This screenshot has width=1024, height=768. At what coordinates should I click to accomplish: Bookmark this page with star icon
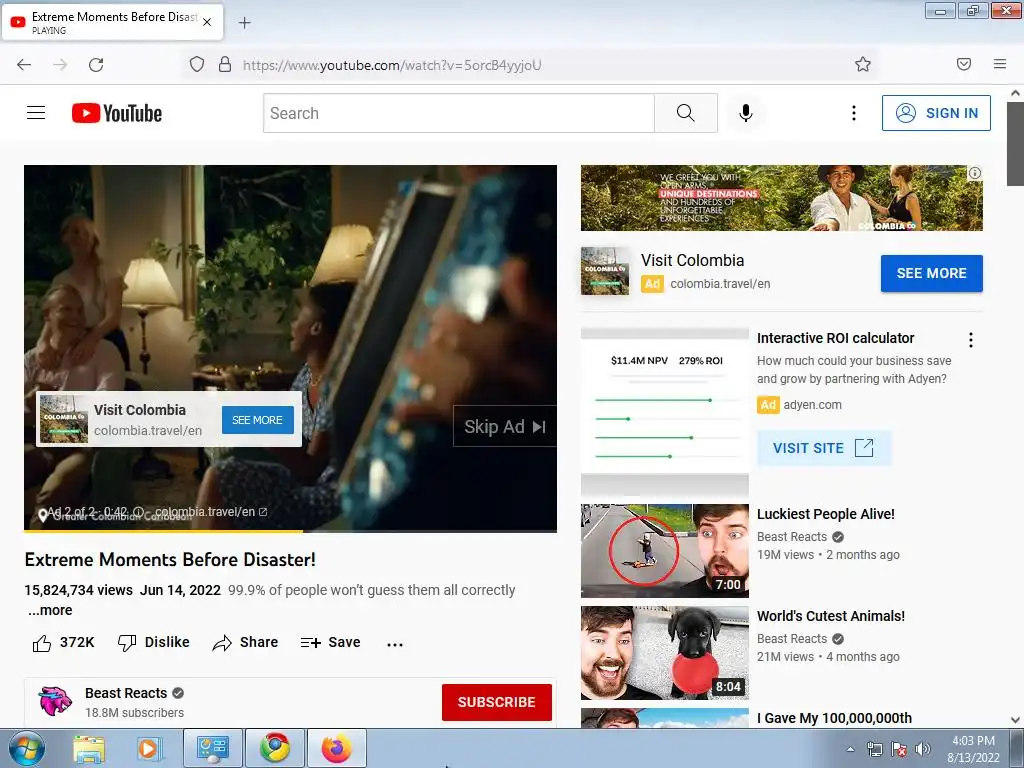click(x=863, y=64)
